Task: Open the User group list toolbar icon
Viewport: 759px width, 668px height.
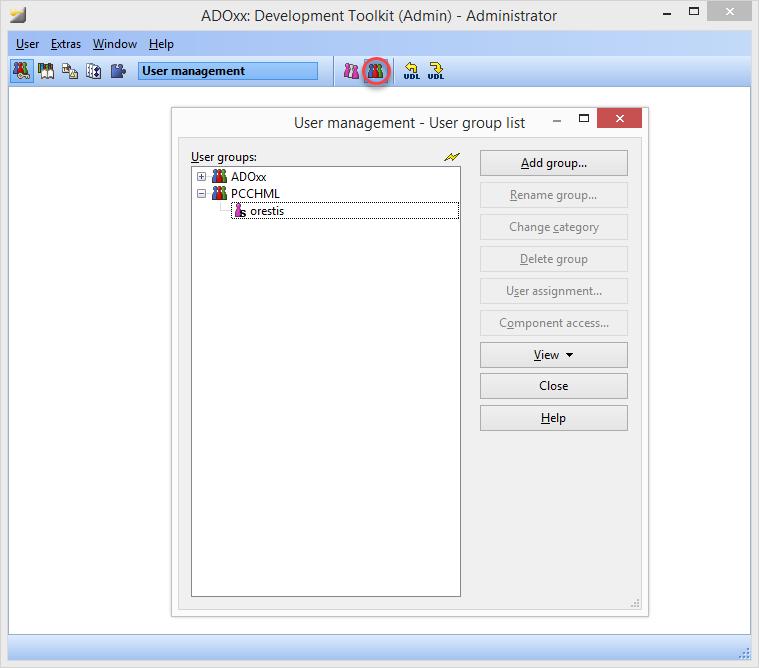Action: tap(376, 71)
